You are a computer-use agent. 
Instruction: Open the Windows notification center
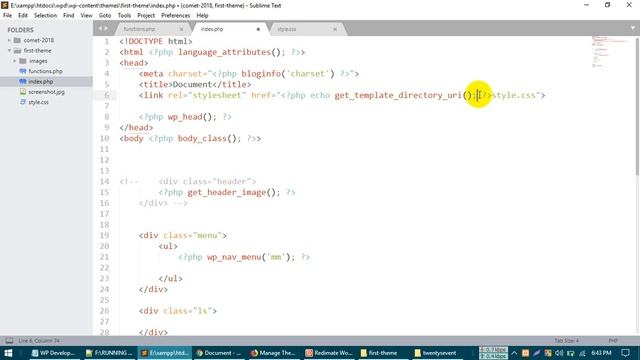[x=625, y=353]
